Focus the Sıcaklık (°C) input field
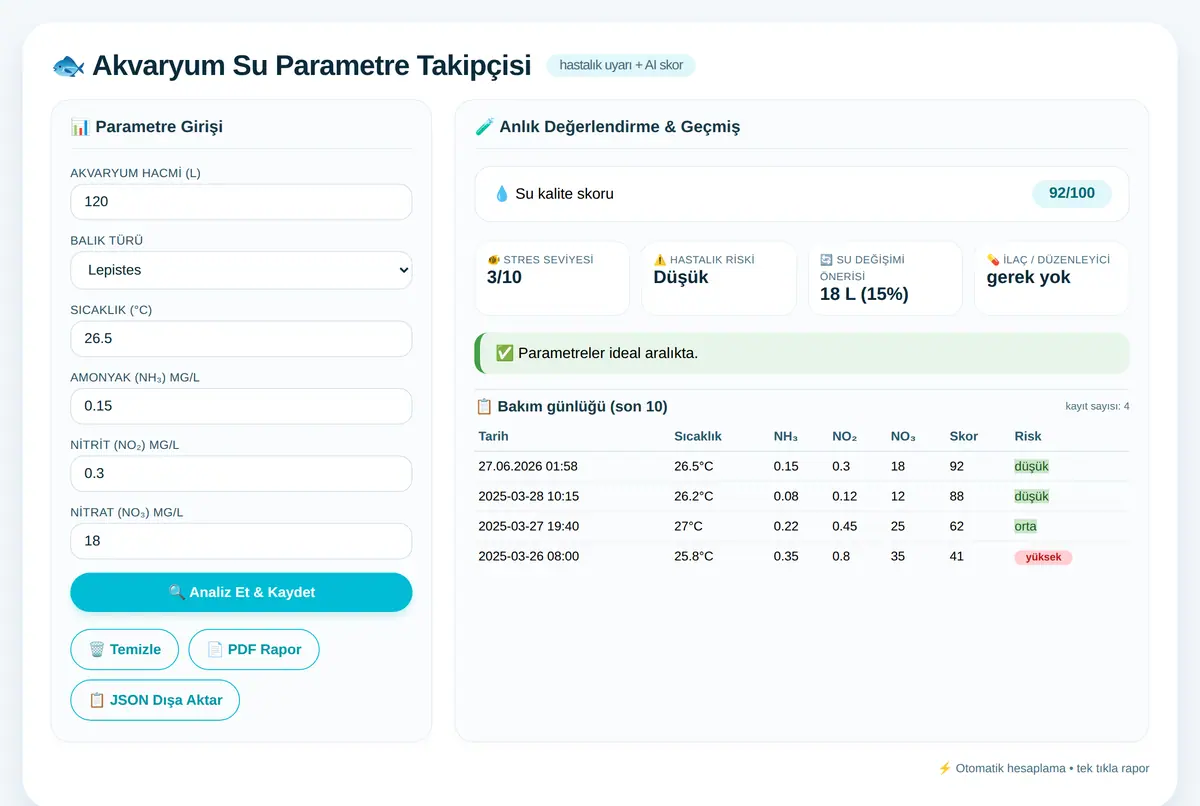 241,338
